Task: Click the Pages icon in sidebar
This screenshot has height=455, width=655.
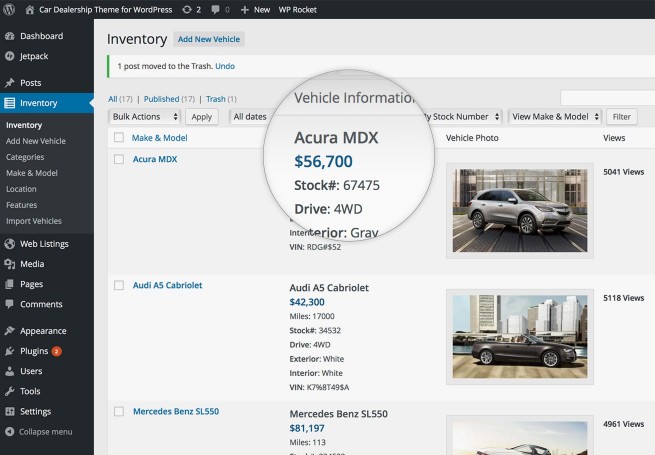Action: (x=10, y=284)
